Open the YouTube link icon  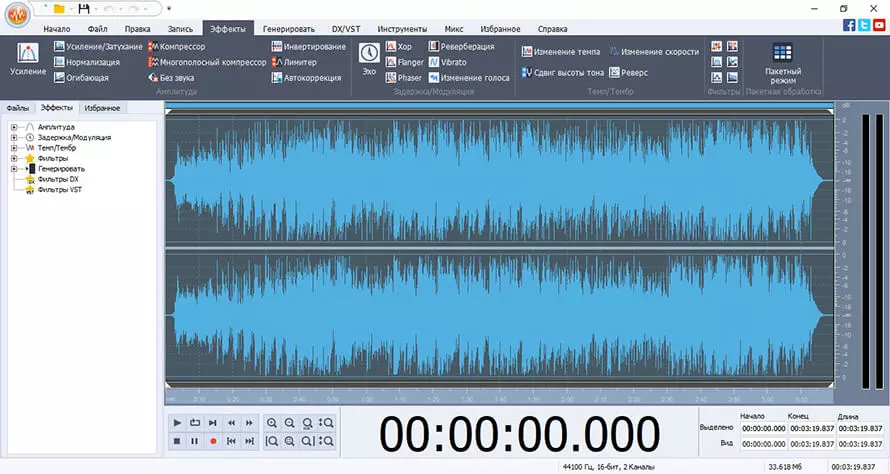click(x=879, y=25)
